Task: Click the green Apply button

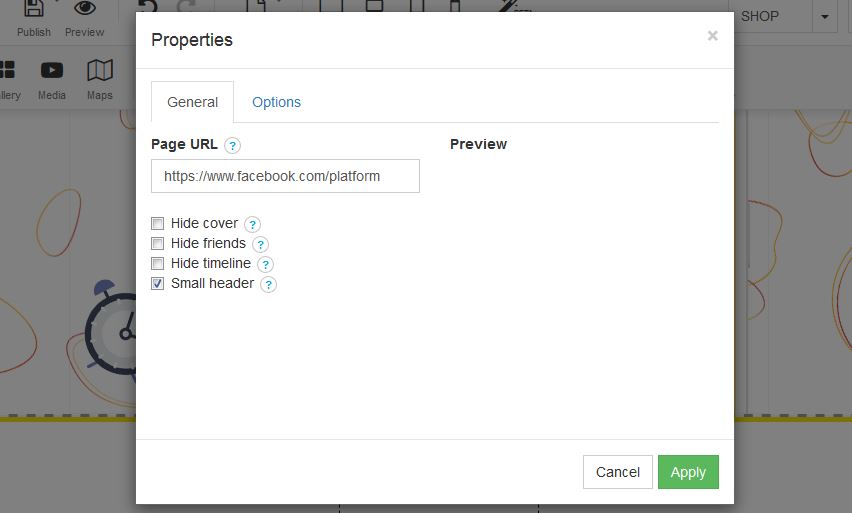Action: [688, 472]
